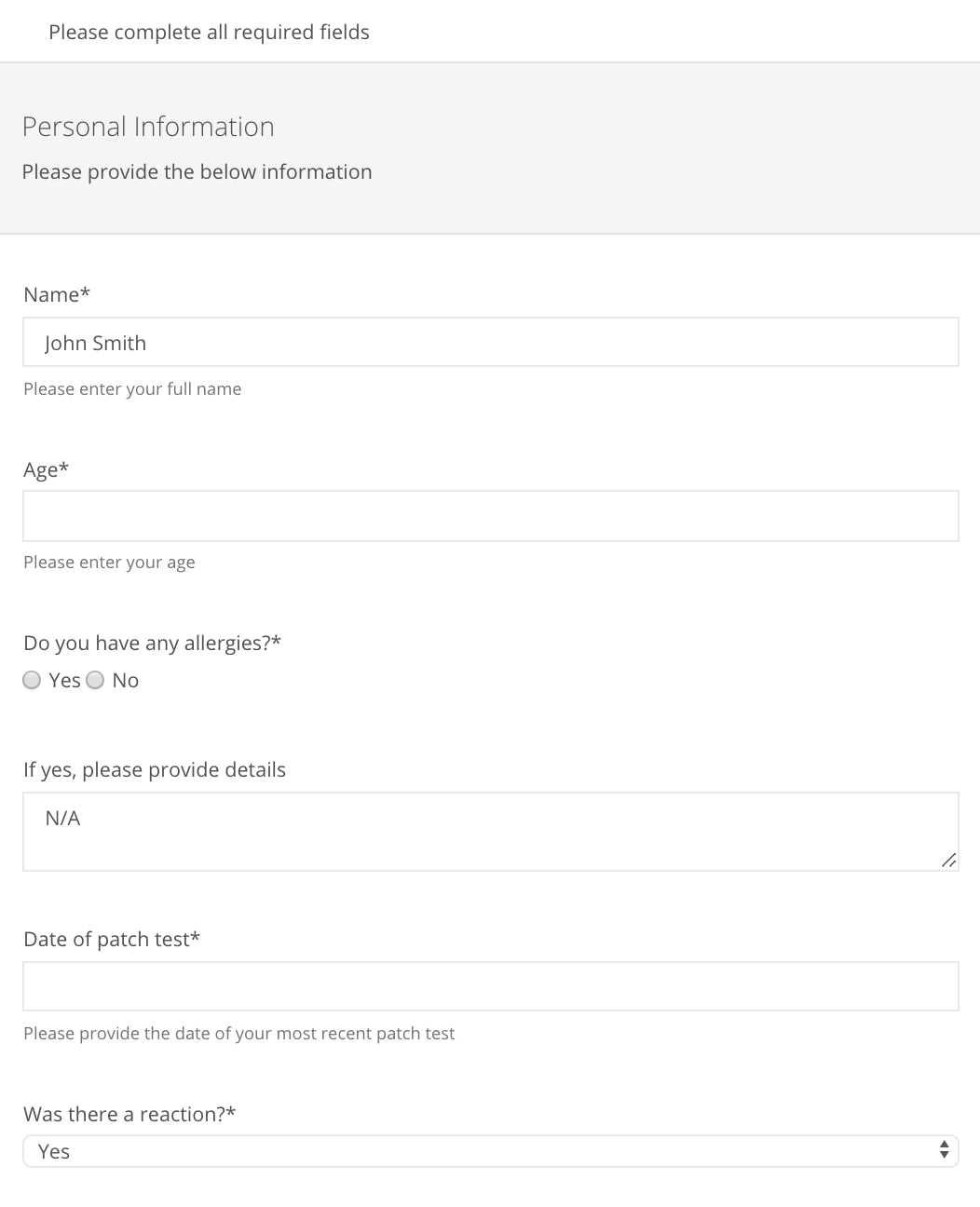Click the "Name*" field label

[x=56, y=294]
